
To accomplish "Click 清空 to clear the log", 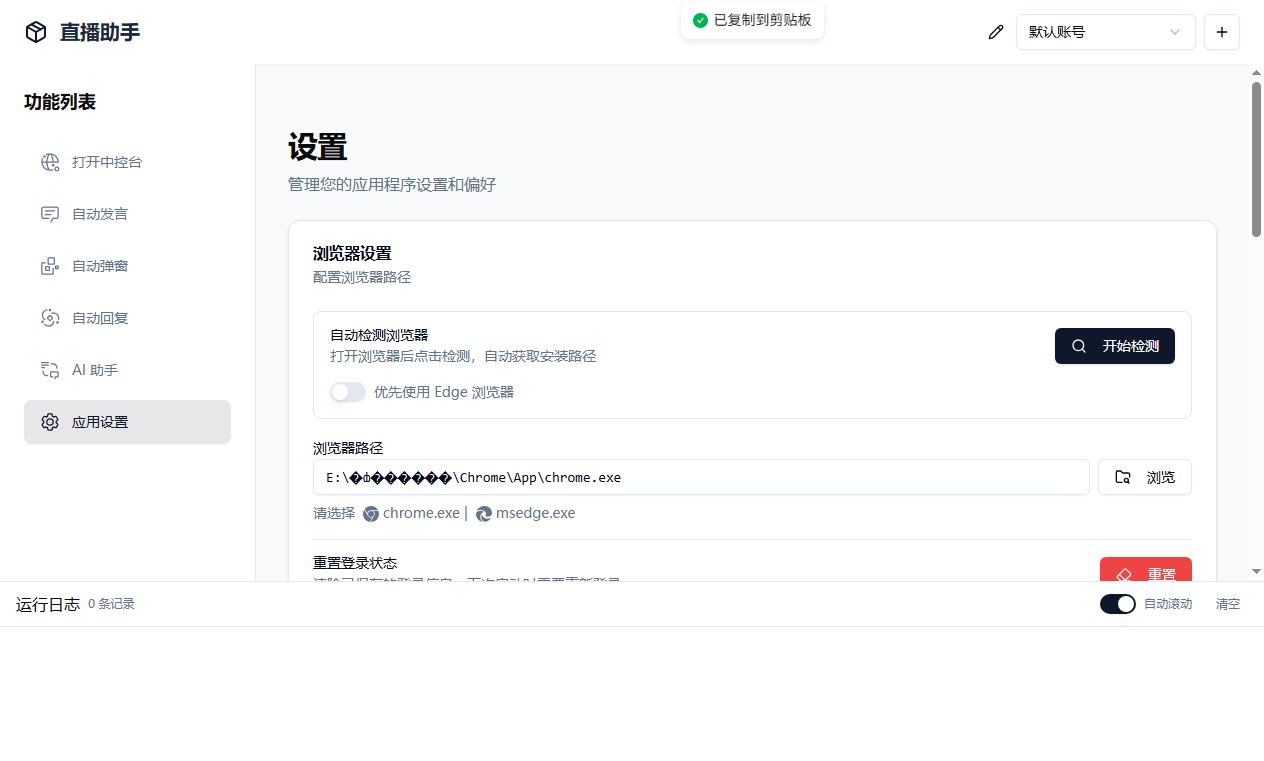I will [1228, 604].
